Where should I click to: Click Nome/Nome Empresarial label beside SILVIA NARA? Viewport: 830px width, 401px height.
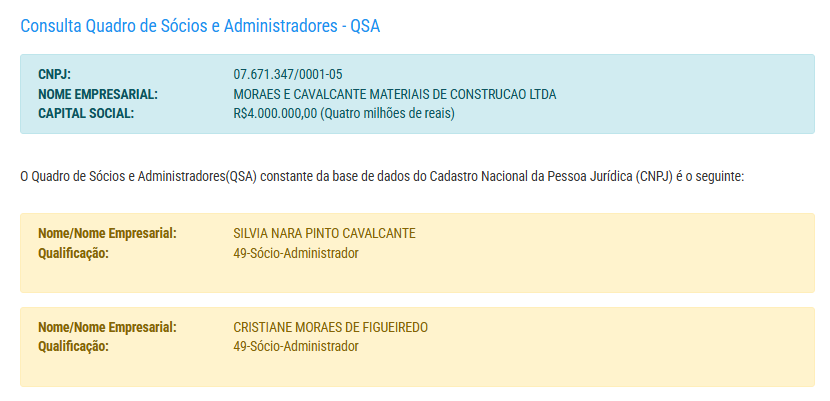107,233
